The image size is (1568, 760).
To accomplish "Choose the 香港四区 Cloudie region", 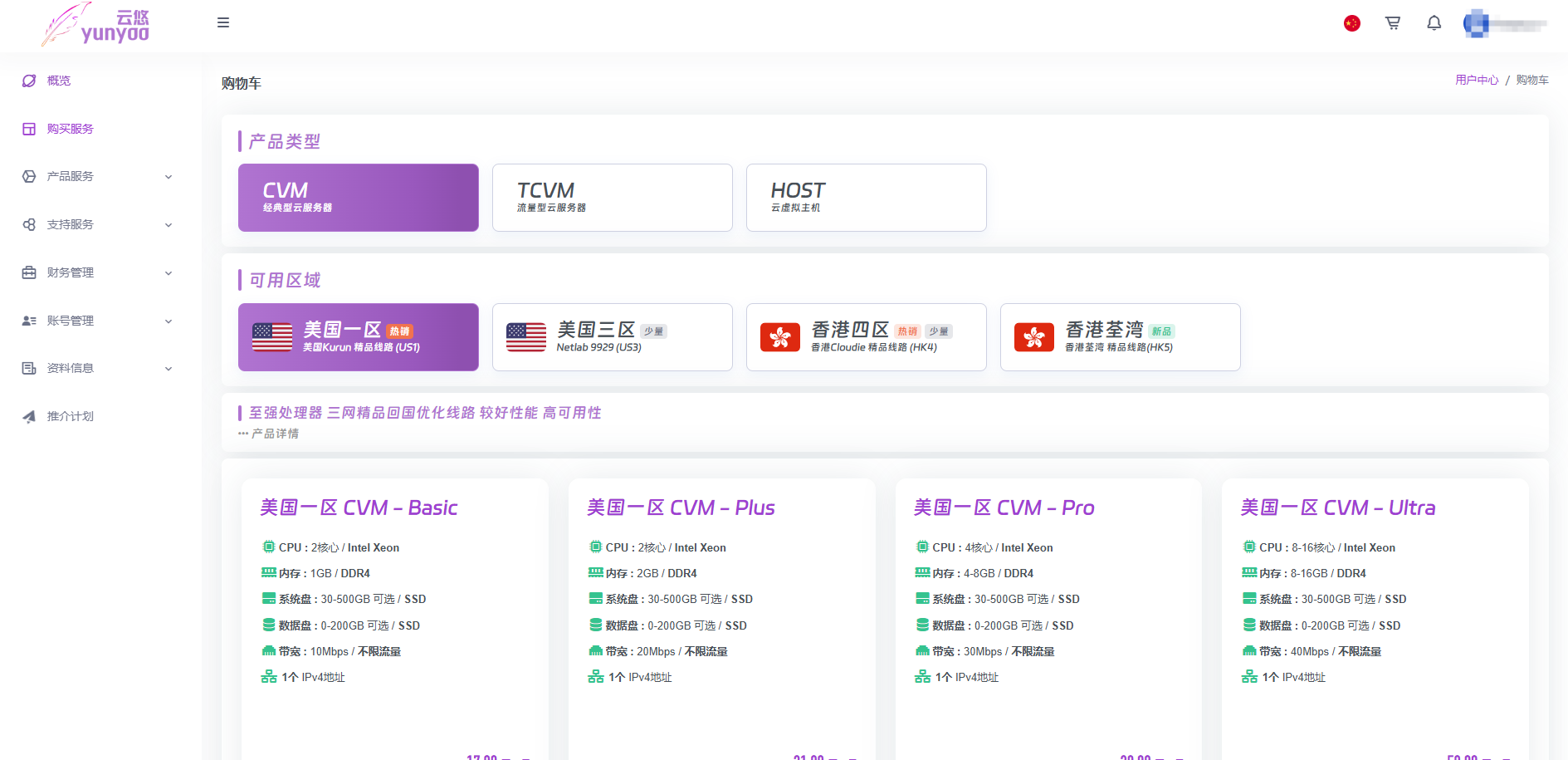I will (x=867, y=337).
